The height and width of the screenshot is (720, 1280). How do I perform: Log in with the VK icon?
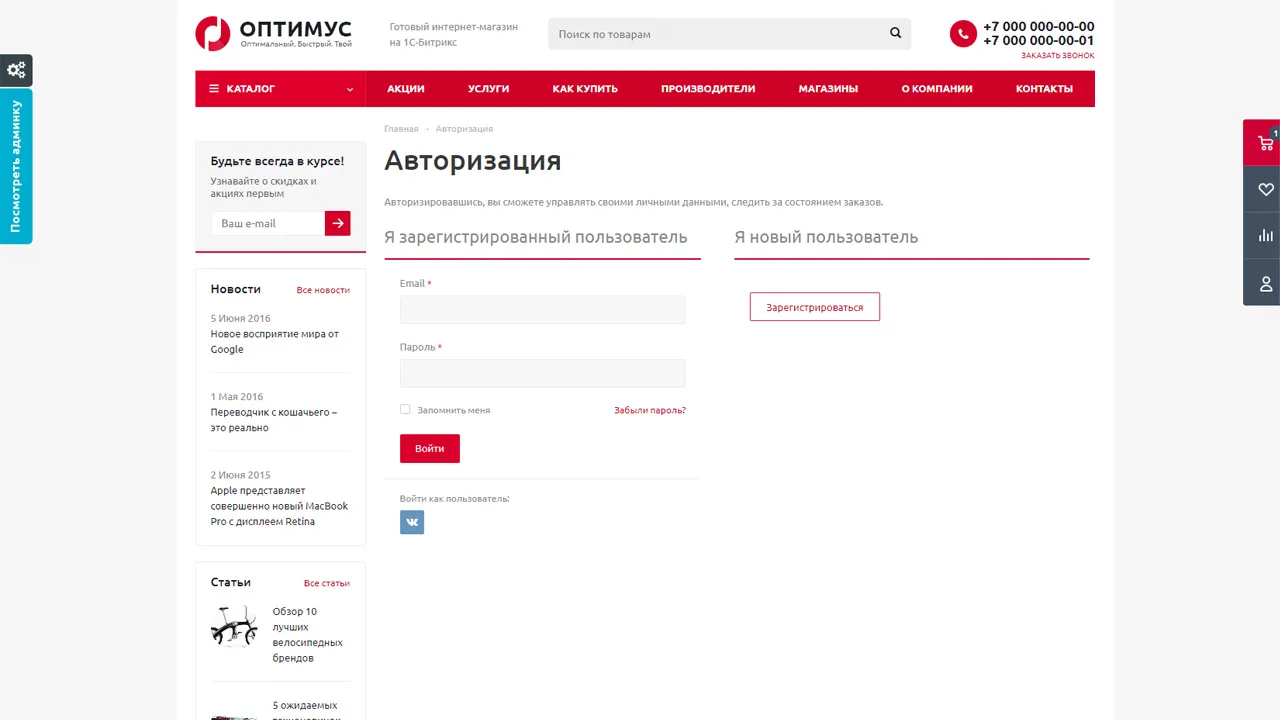click(412, 522)
